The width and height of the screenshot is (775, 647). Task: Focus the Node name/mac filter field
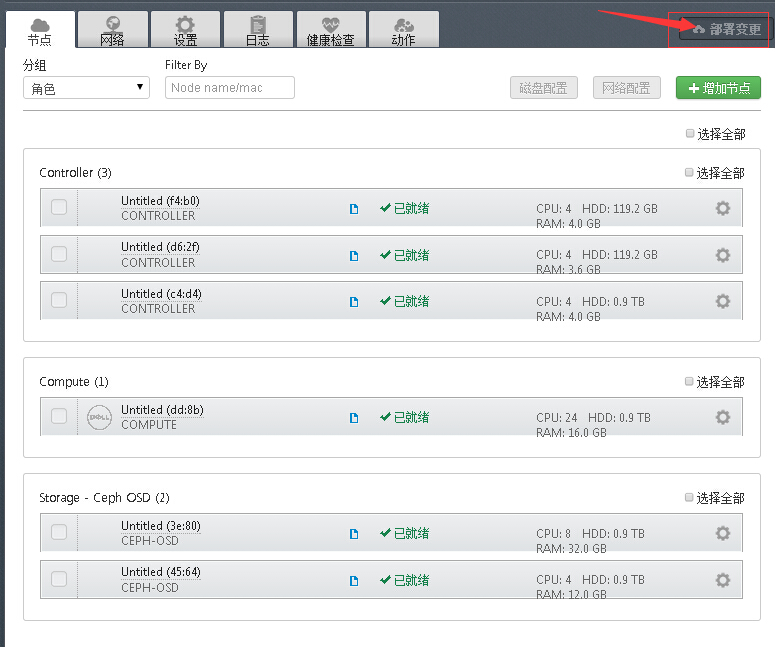point(230,87)
